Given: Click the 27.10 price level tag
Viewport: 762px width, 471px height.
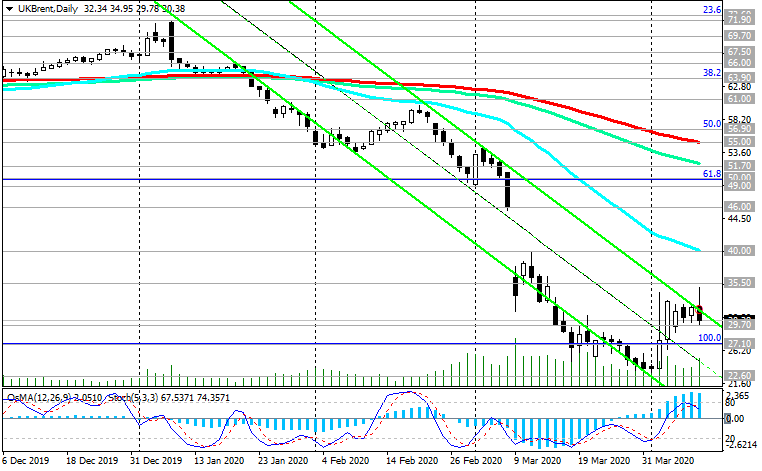Looking at the screenshot, I should tap(739, 343).
